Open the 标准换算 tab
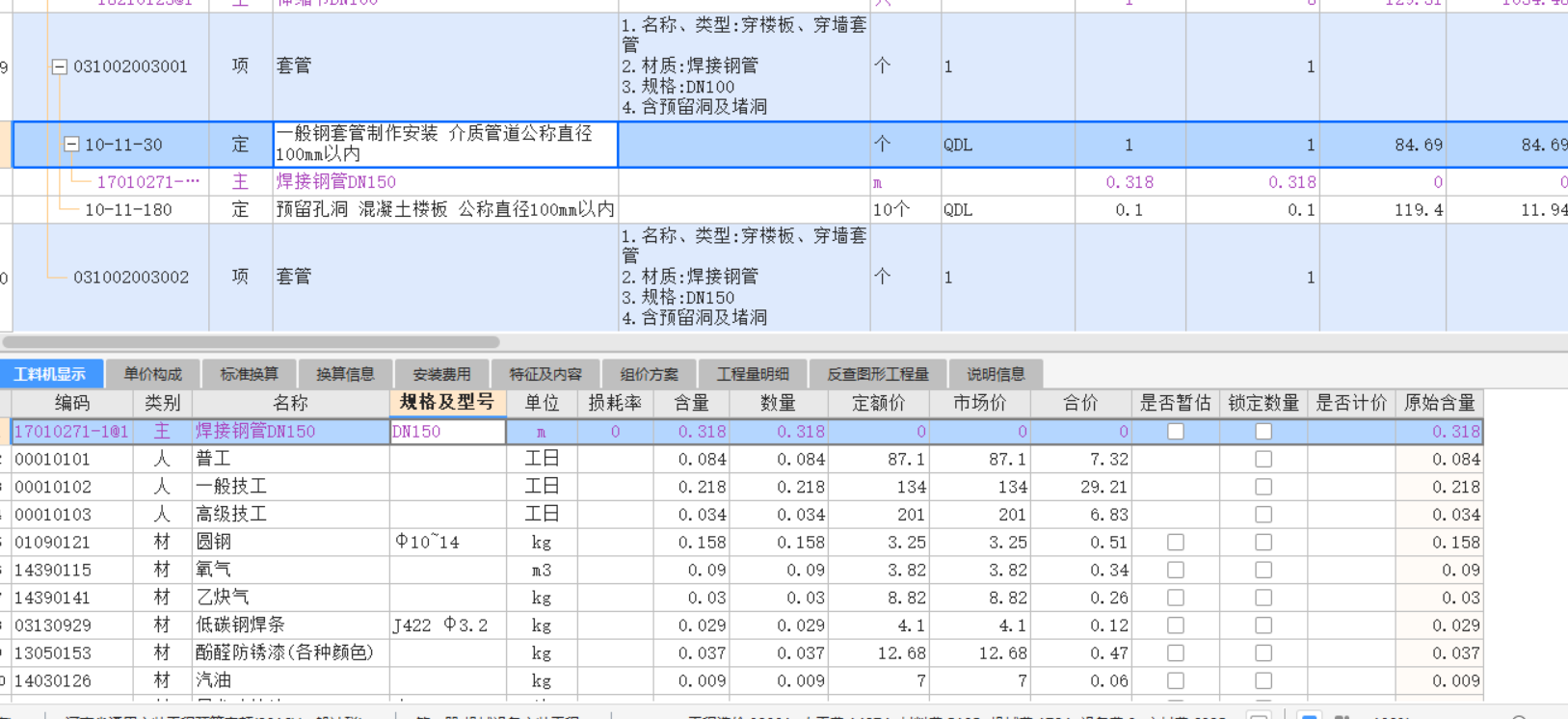The height and width of the screenshot is (719, 1568). point(249,374)
